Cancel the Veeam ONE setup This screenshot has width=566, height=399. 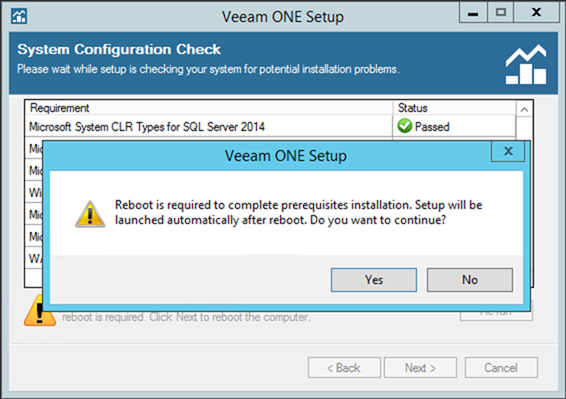tap(501, 368)
